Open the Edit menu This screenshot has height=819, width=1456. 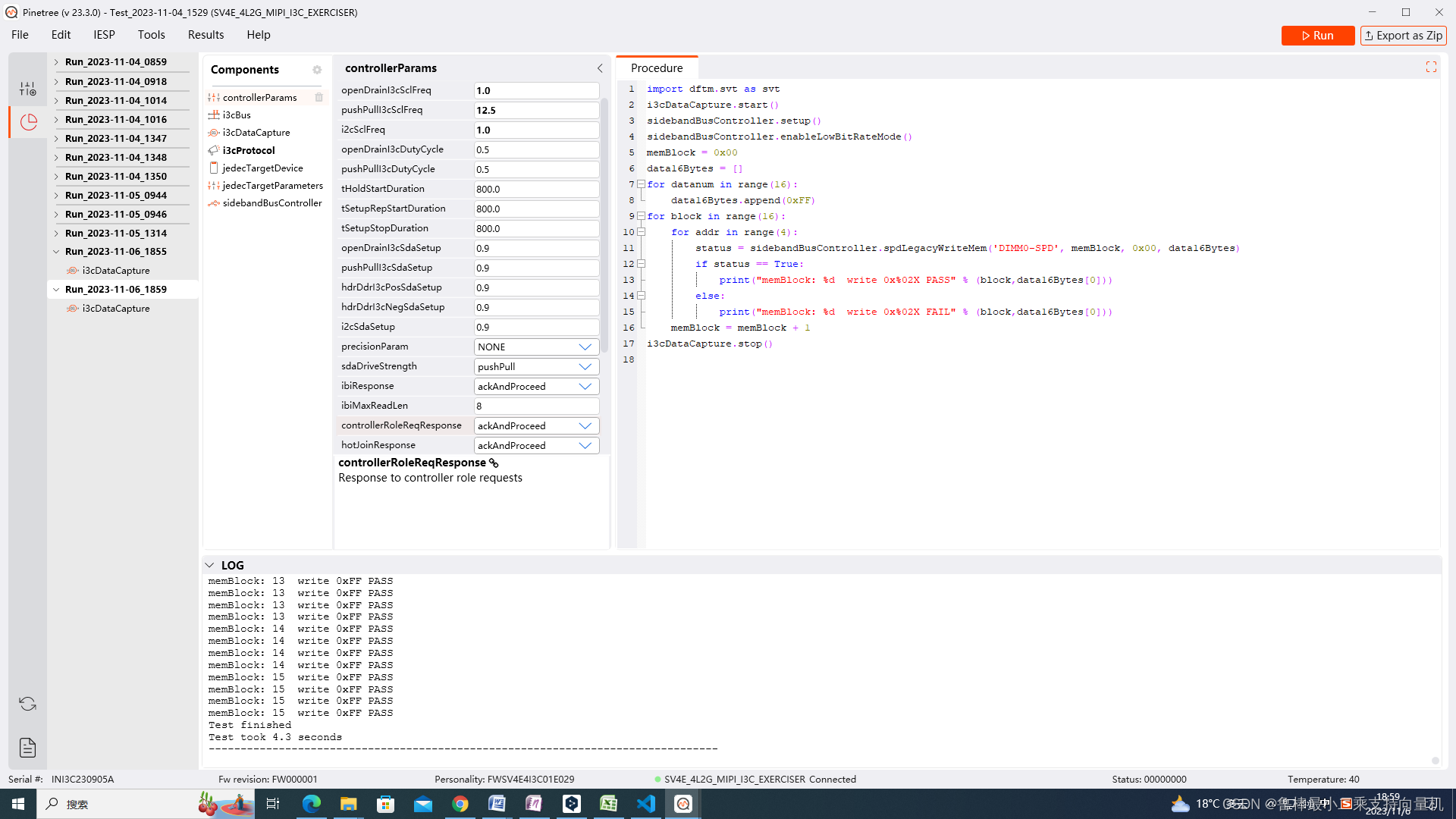[61, 35]
